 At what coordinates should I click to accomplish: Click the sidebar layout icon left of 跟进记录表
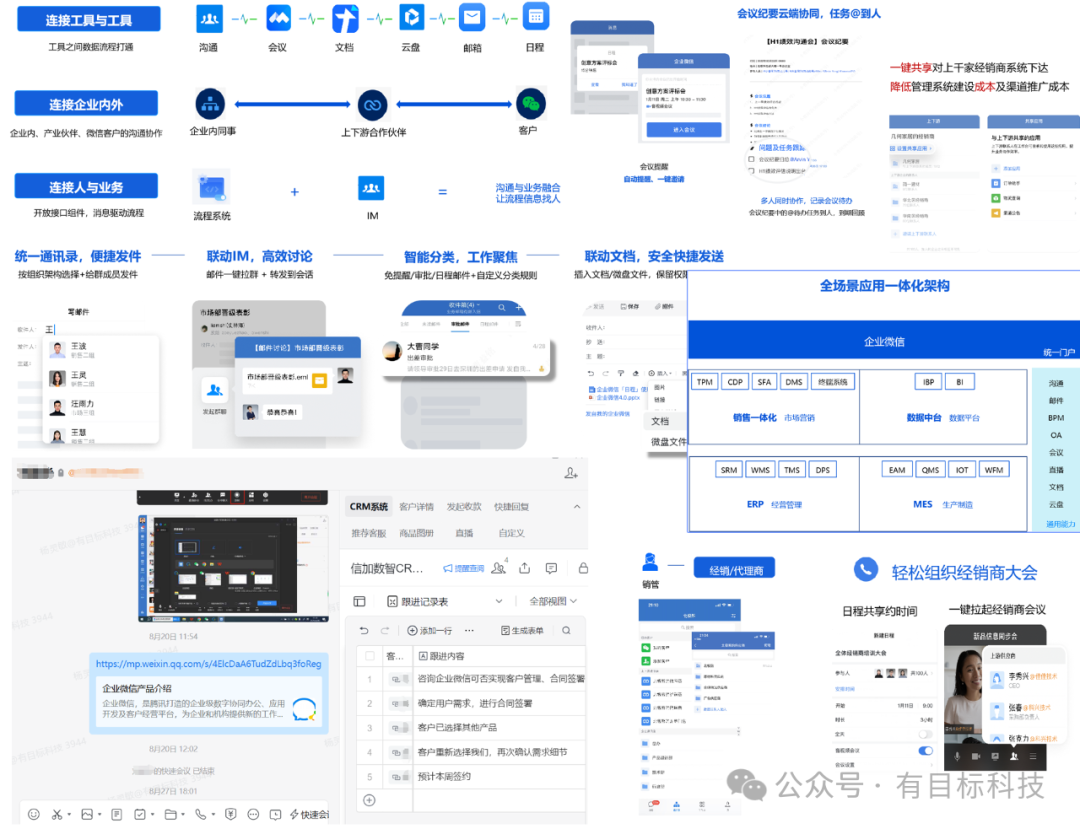[360, 601]
